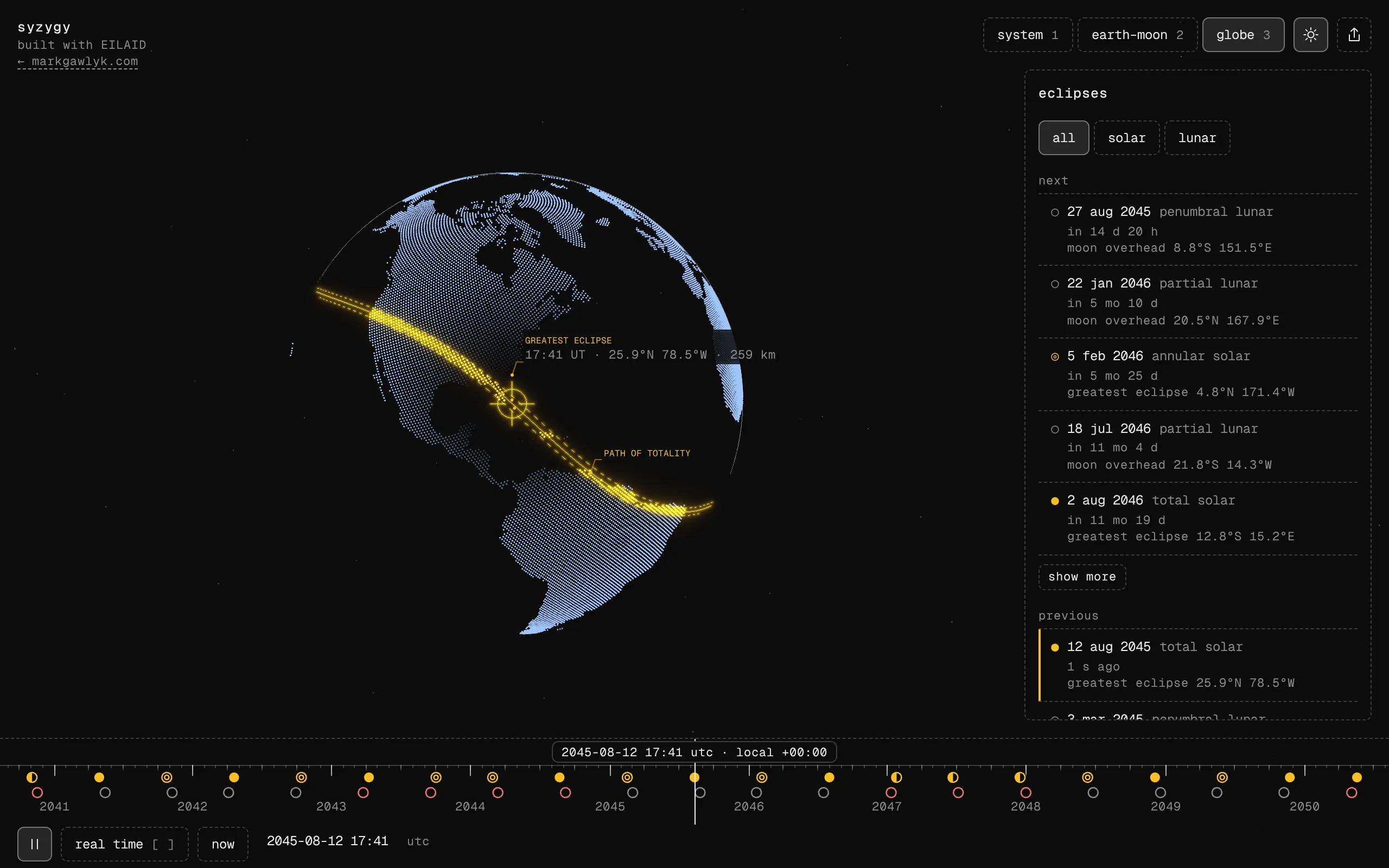Toggle the real time speed button
1389x868 pixels.
(124, 844)
